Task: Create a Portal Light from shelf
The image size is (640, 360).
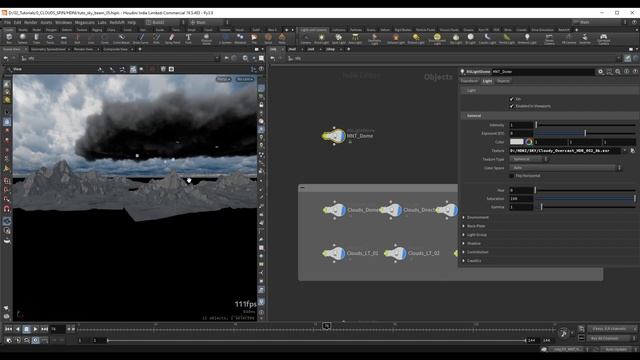Action: [507, 39]
